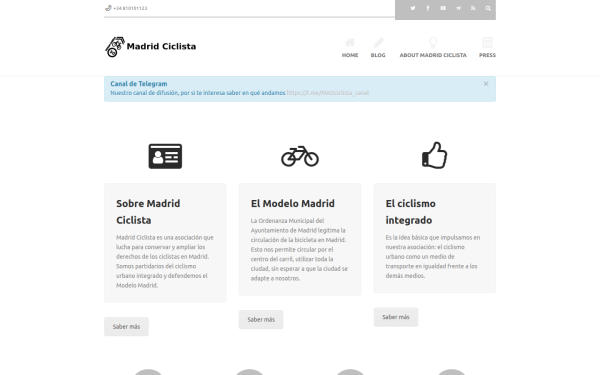Click the thumbs-up icon above El ciclismo integrado
600x375 pixels.
point(434,155)
